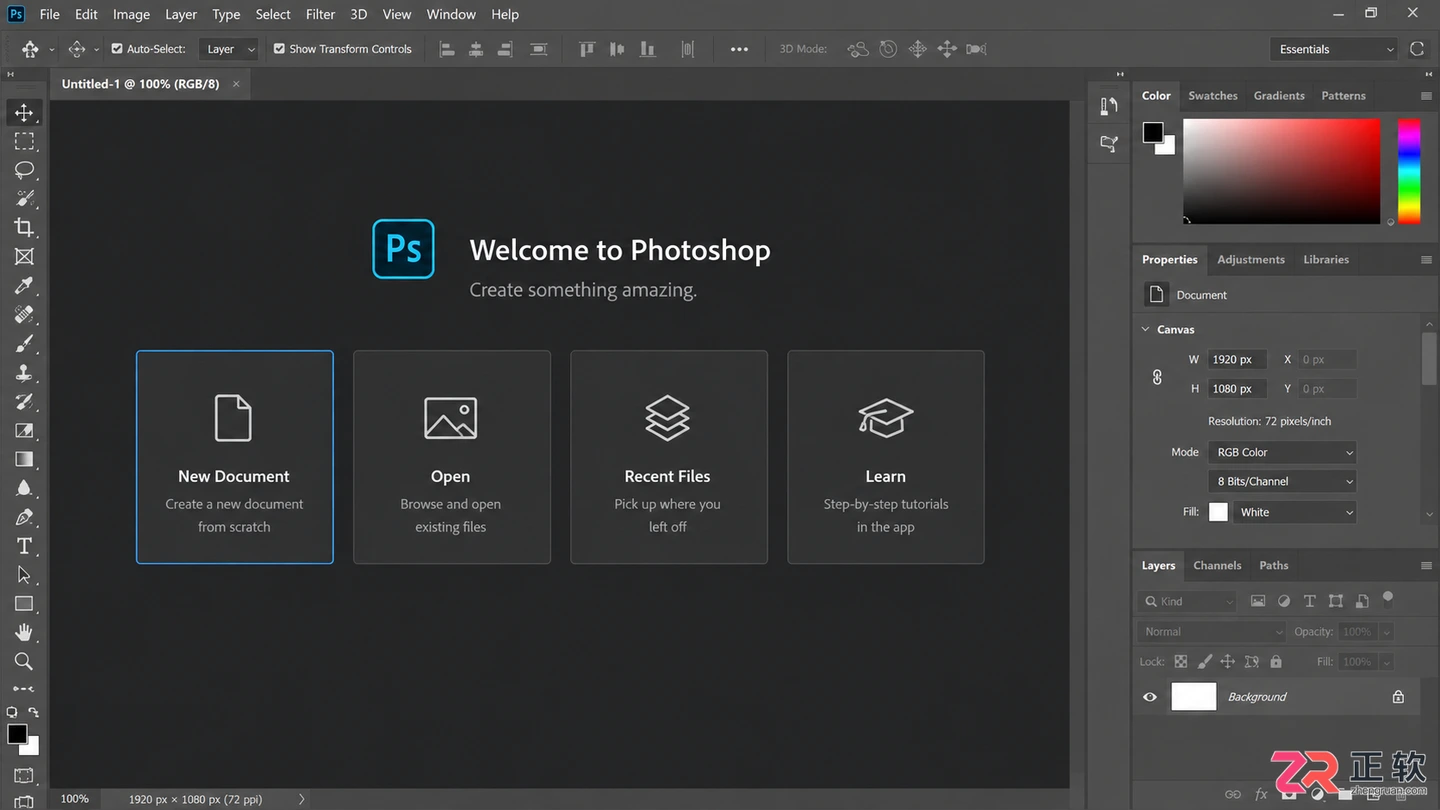Uncheck Show Transform Controls
1440x810 pixels.
coord(279,49)
